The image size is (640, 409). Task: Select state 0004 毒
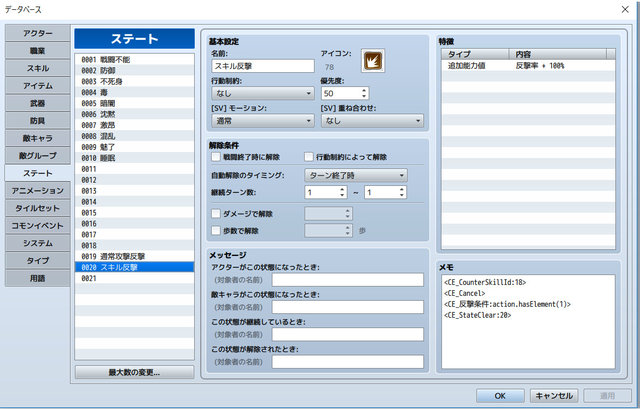coord(134,93)
